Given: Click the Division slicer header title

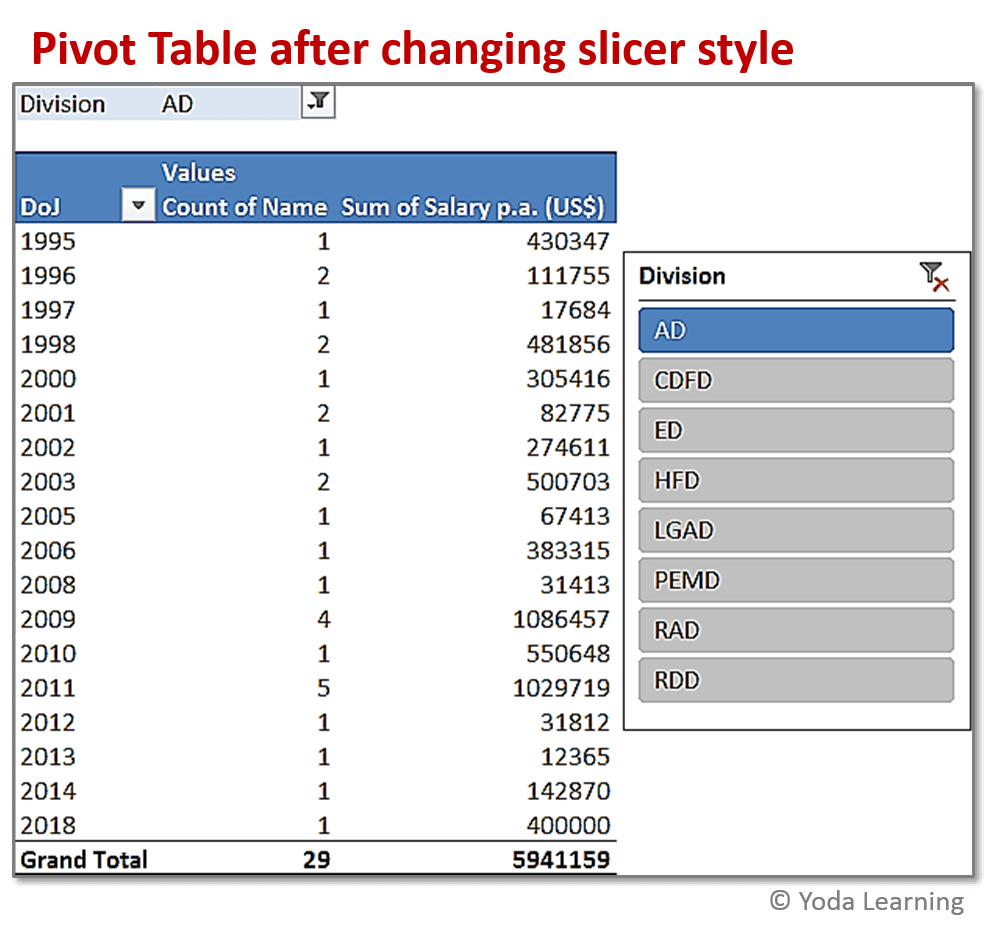Looking at the screenshot, I should pyautogui.click(x=682, y=276).
